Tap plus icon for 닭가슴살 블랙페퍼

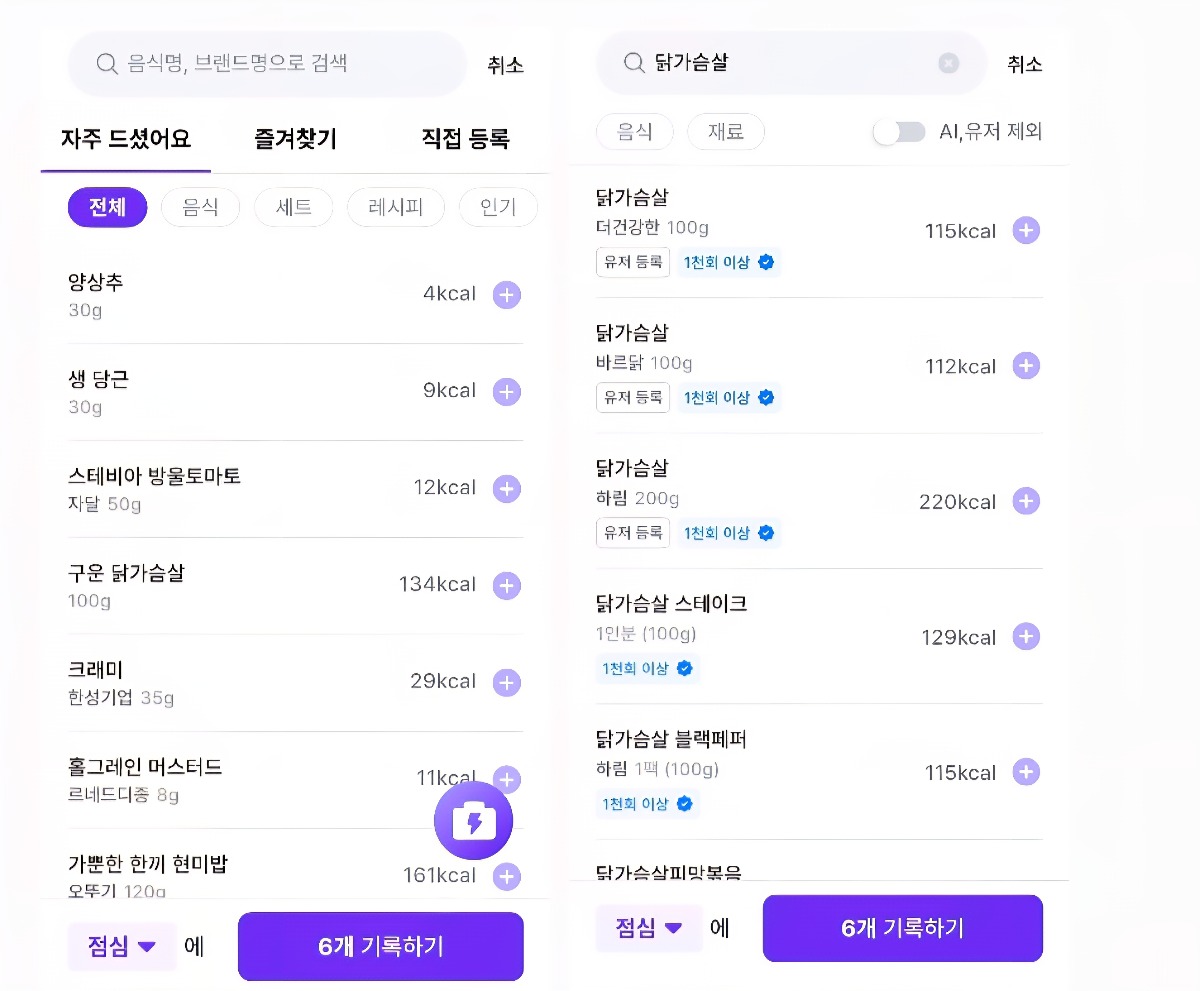click(1026, 772)
